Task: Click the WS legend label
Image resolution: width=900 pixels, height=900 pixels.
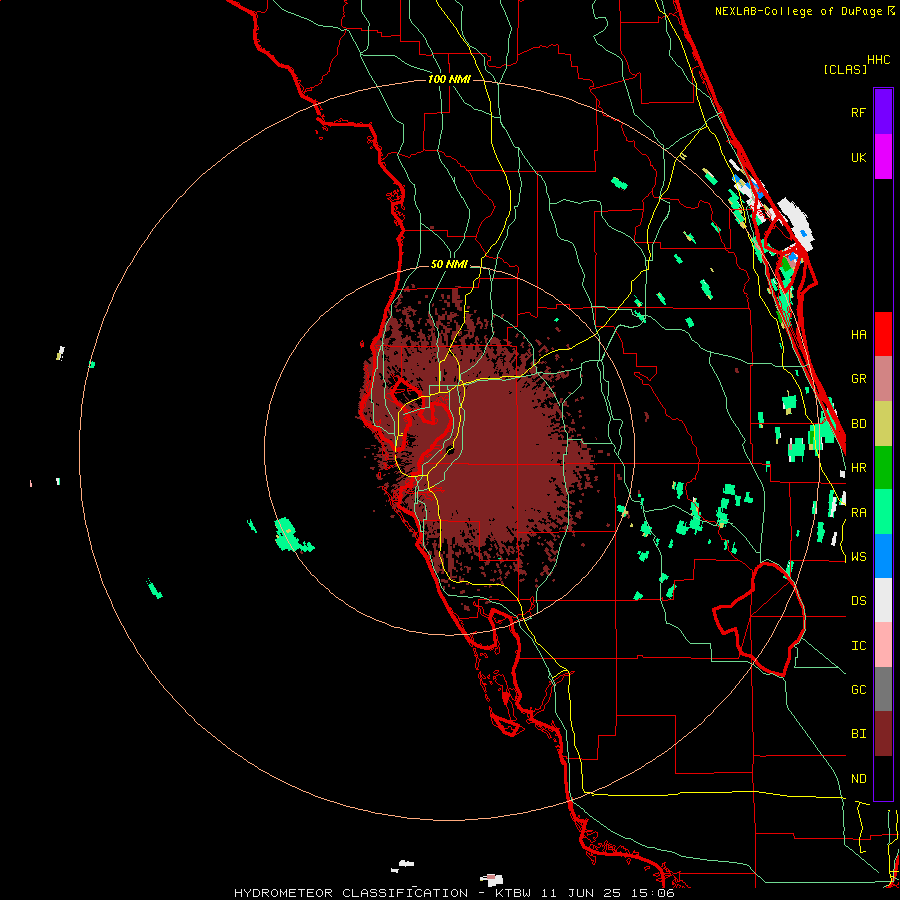Action: click(858, 557)
